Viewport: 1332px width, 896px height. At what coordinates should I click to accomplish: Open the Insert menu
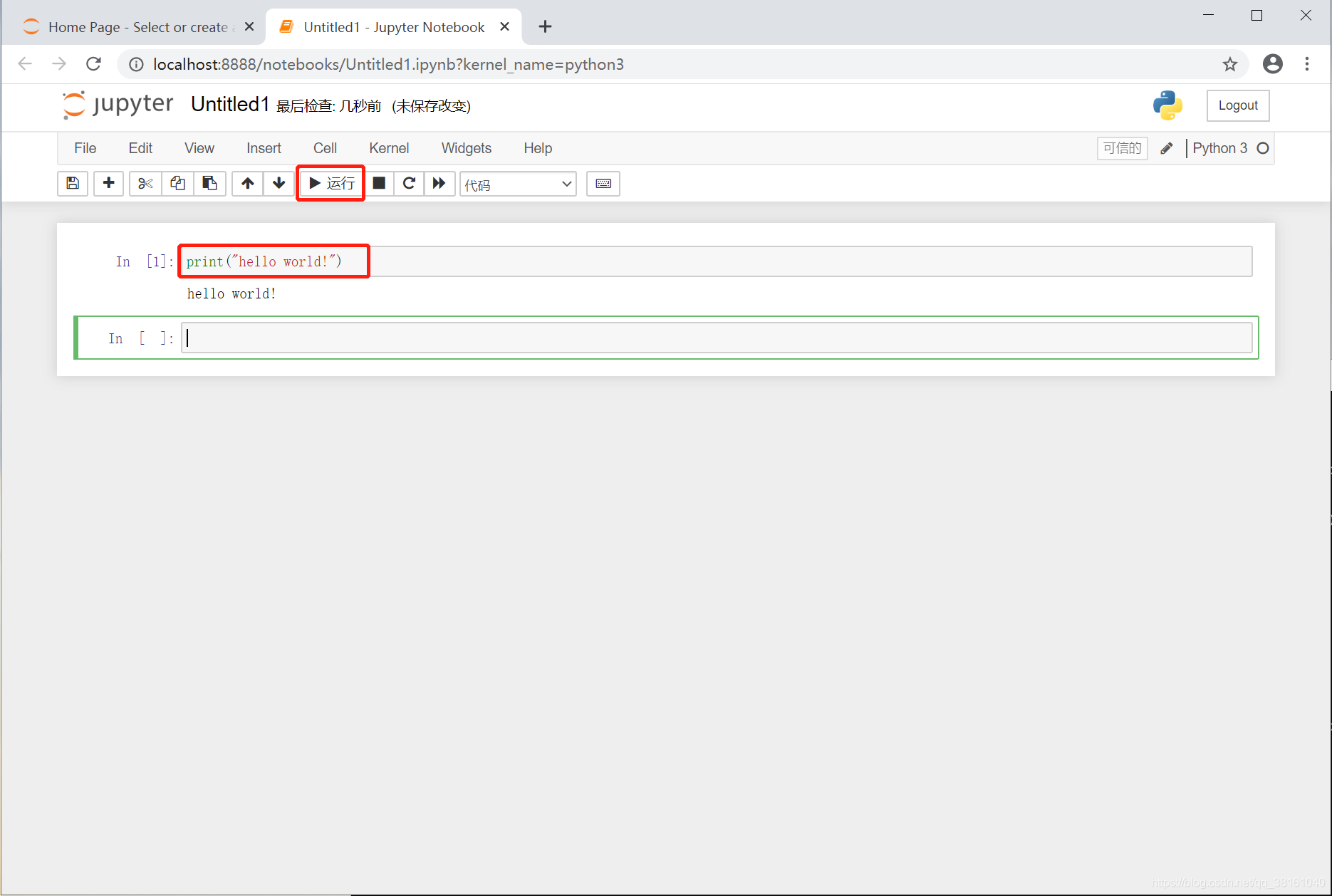(264, 148)
